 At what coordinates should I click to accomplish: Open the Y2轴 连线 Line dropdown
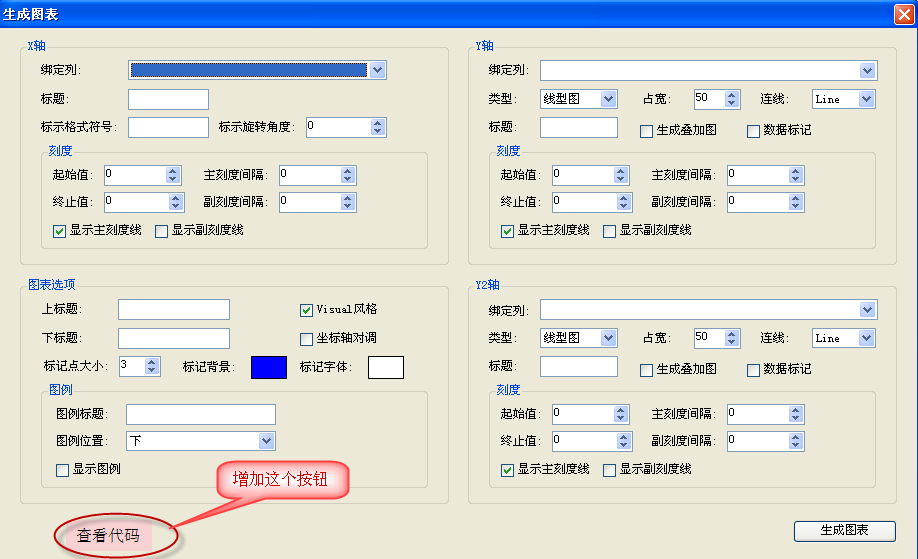click(x=866, y=338)
